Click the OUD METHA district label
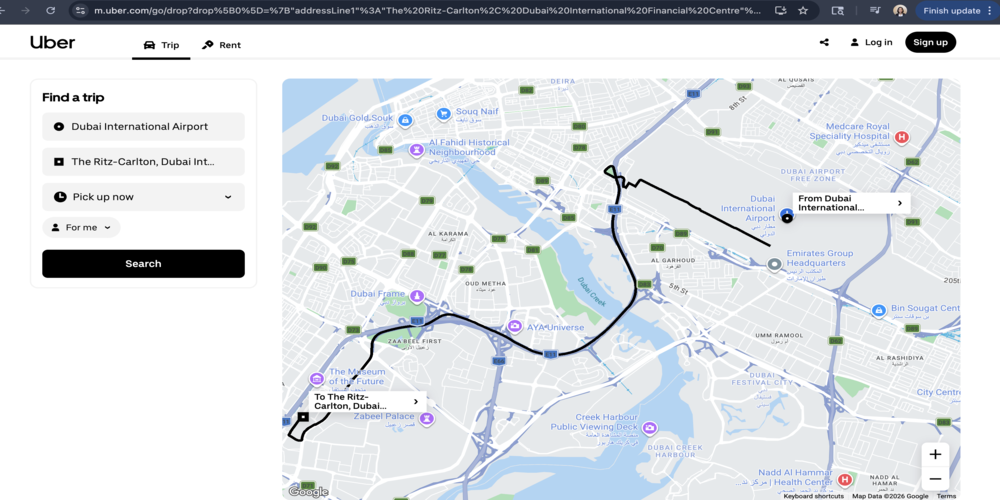Screen dimensions: 1000x500 coord(485,283)
